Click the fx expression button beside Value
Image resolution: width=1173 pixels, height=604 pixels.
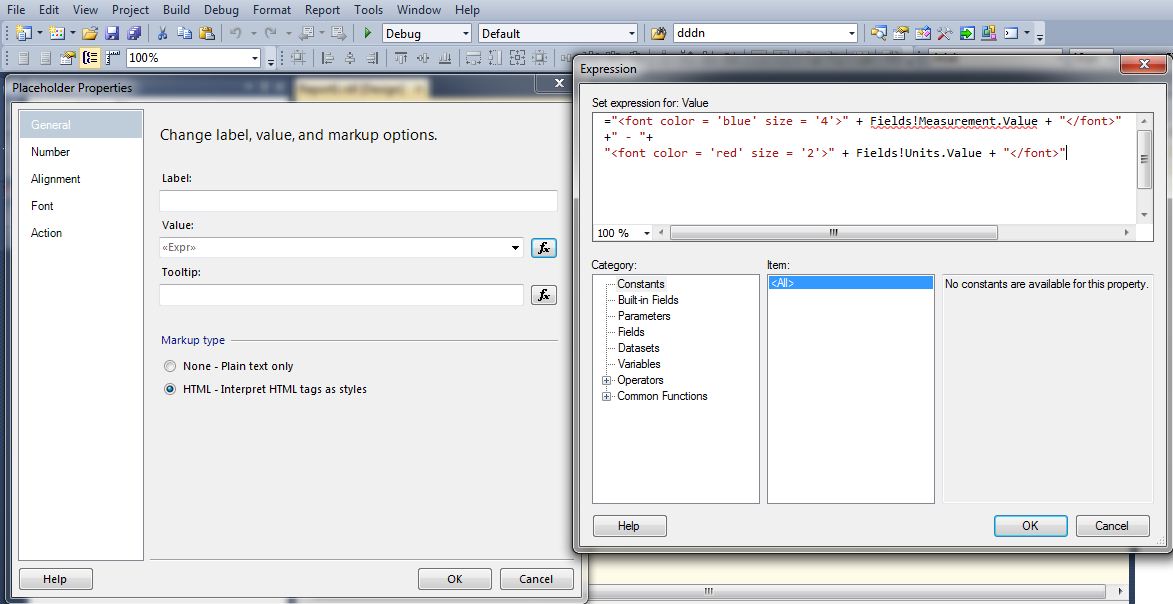pyautogui.click(x=544, y=248)
